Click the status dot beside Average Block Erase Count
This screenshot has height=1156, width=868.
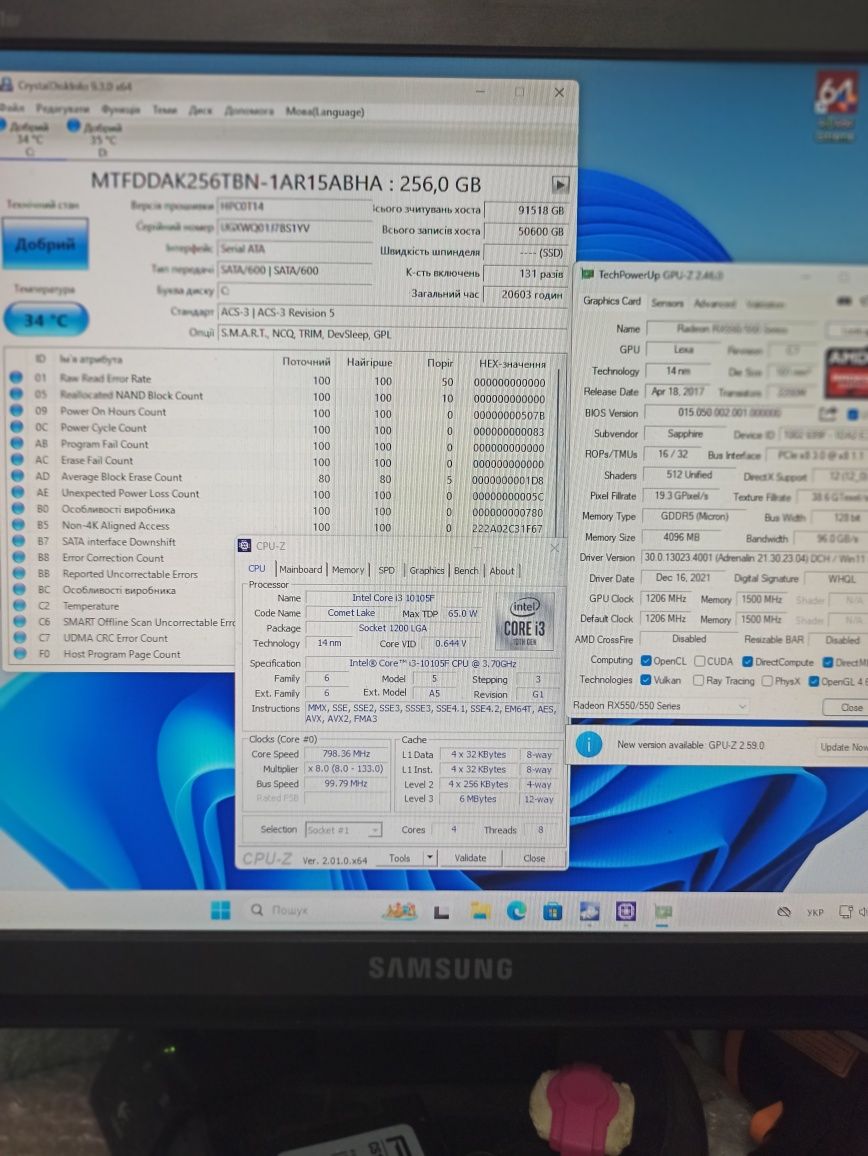[18, 476]
